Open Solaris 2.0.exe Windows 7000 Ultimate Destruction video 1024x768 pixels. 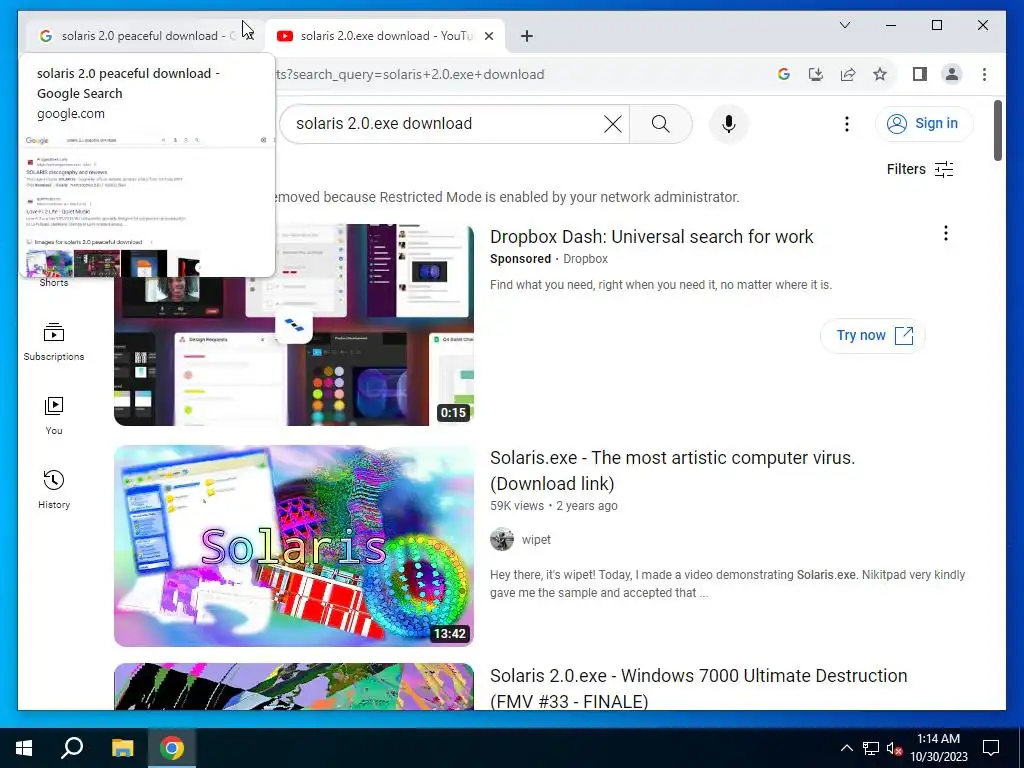[698, 688]
